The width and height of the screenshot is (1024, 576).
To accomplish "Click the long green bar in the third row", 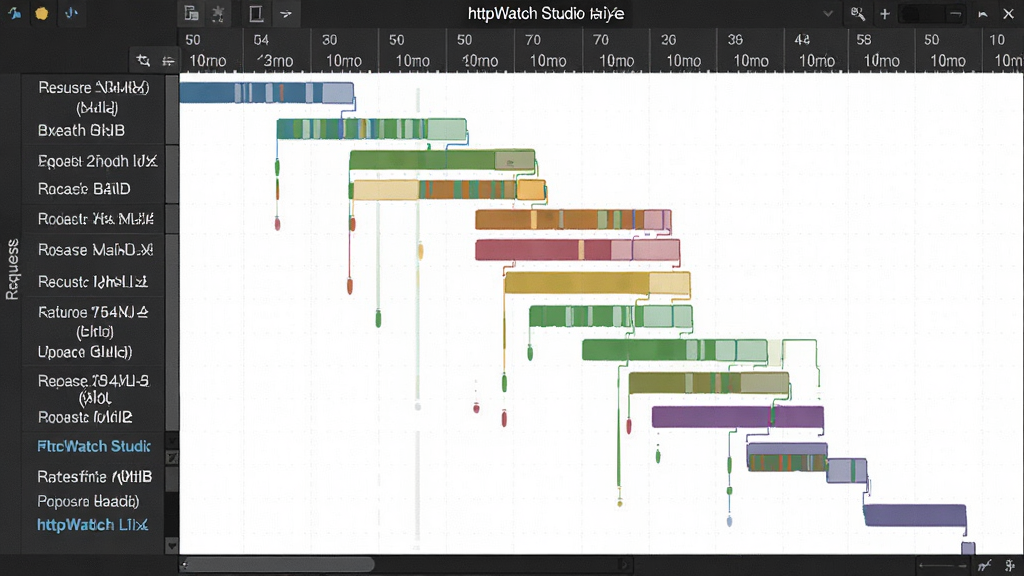I will tap(442, 160).
